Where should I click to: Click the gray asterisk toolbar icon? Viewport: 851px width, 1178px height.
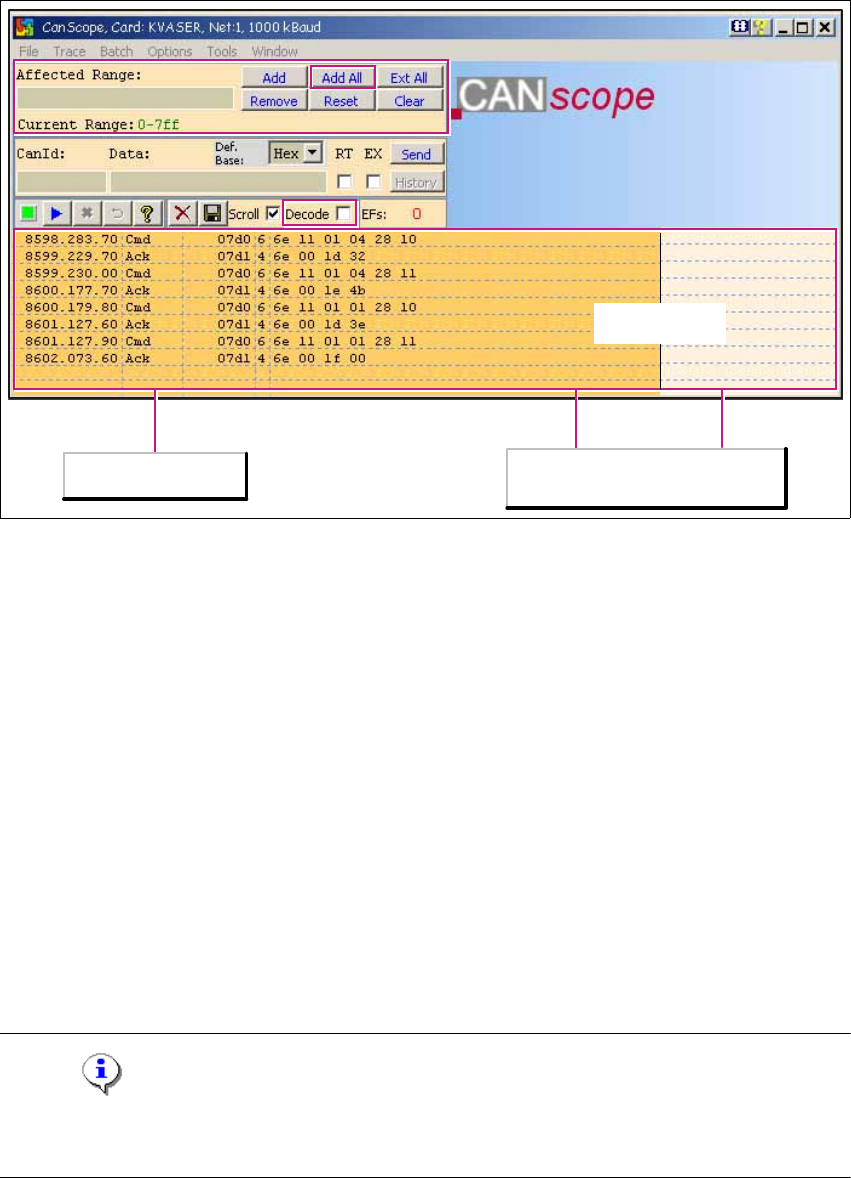87,213
